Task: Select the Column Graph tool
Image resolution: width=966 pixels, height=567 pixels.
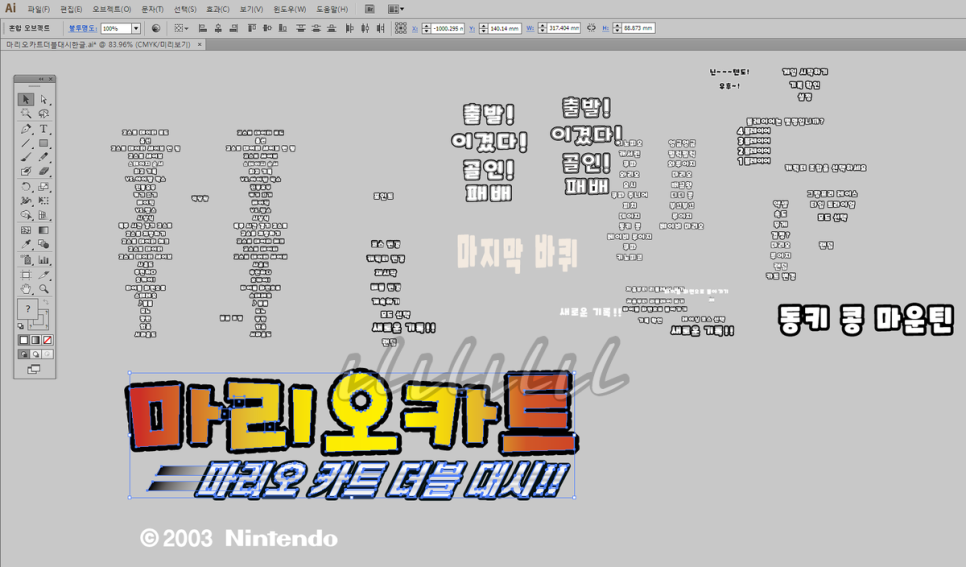Action: [44, 260]
